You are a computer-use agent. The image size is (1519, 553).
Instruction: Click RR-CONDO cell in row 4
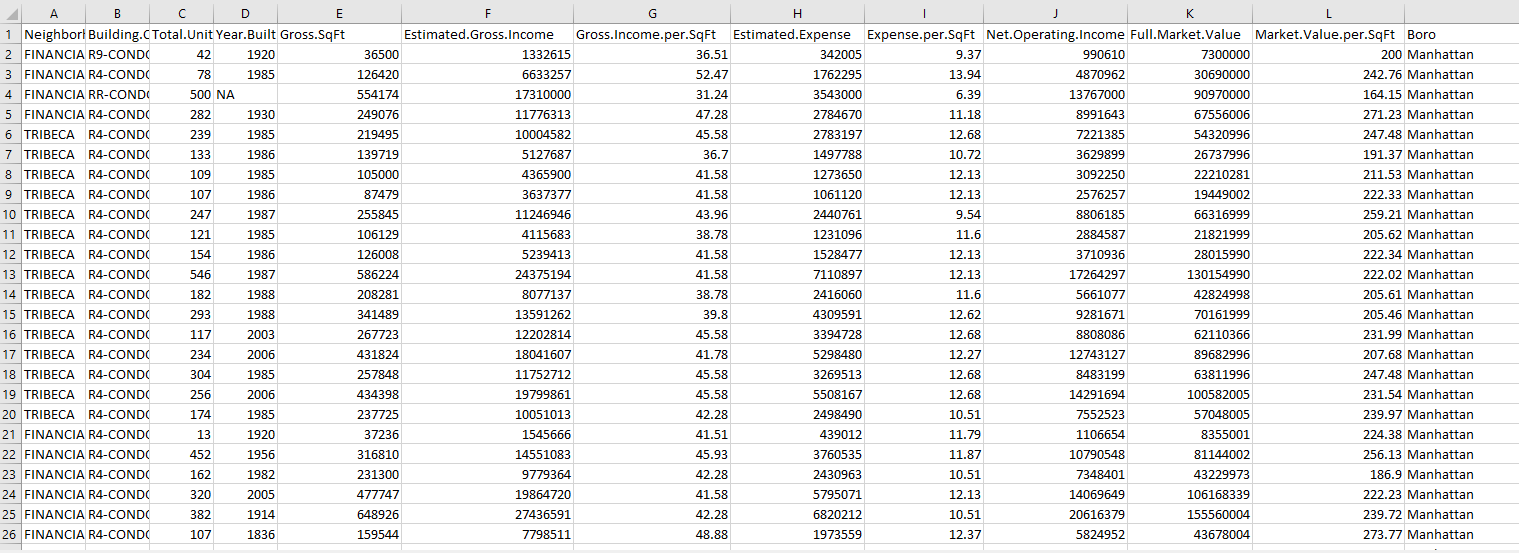pos(117,94)
